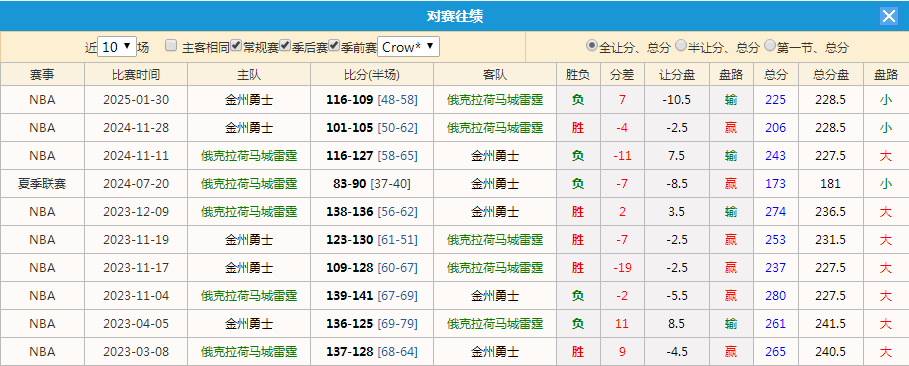This screenshot has height=366, width=909.
Task: Click total score 265 value
Action: pyautogui.click(x=776, y=351)
